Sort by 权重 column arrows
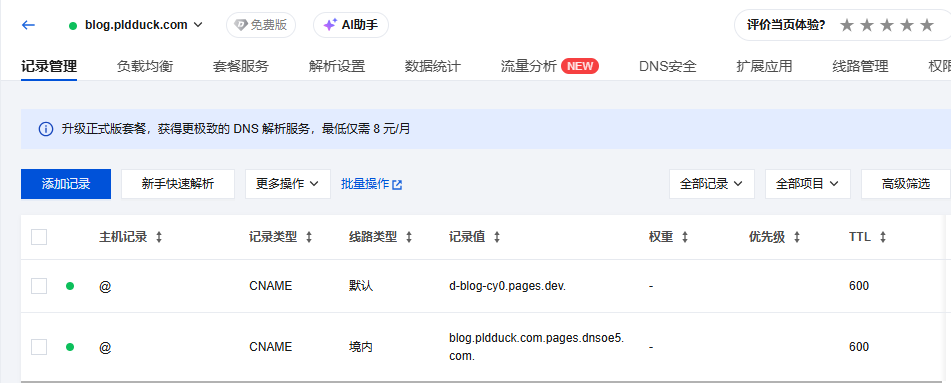This screenshot has height=383, width=951. tap(685, 237)
